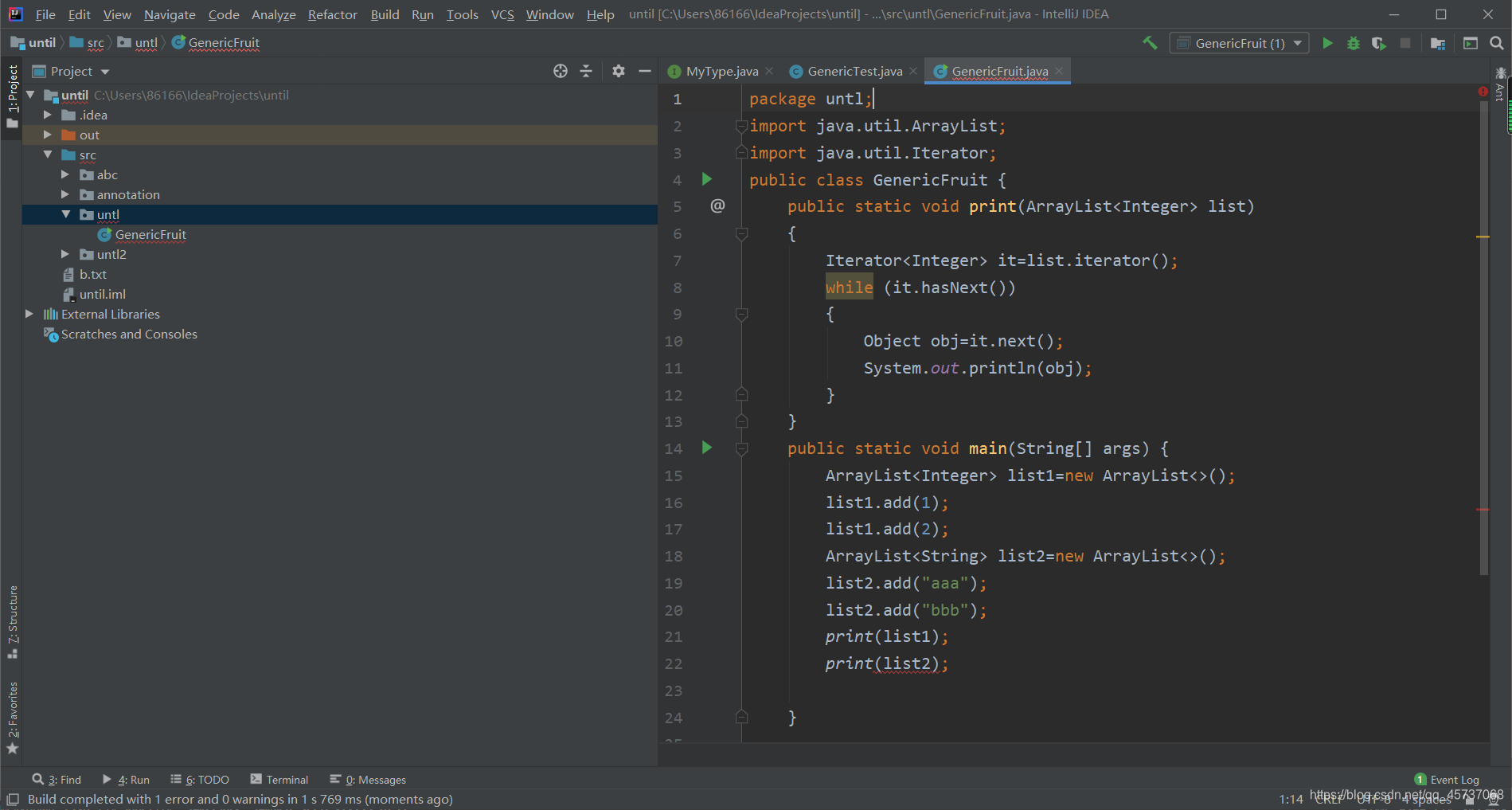
Task: Open the Project view selector dropdown
Action: coord(70,71)
